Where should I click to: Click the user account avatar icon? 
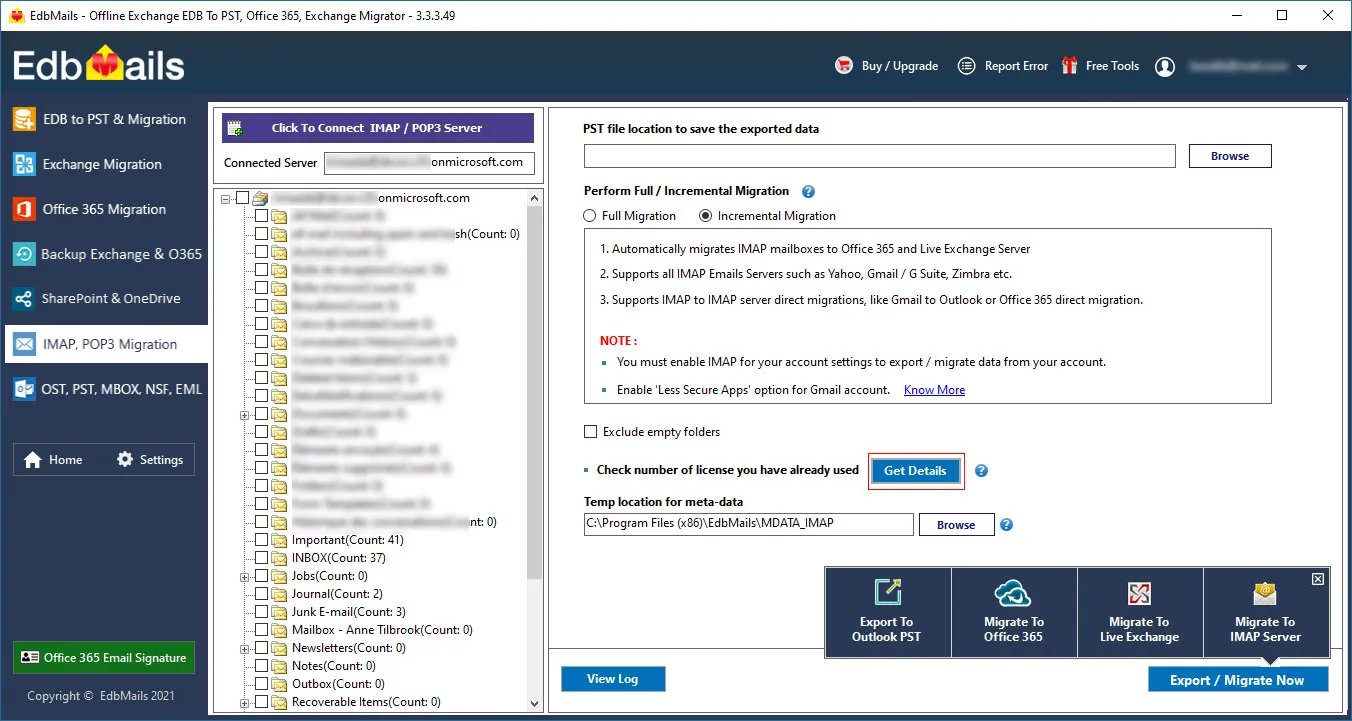1165,66
